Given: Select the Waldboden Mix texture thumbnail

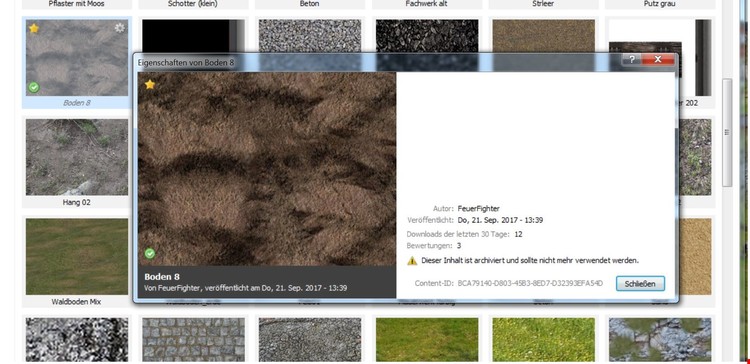Looking at the screenshot, I should [77, 256].
